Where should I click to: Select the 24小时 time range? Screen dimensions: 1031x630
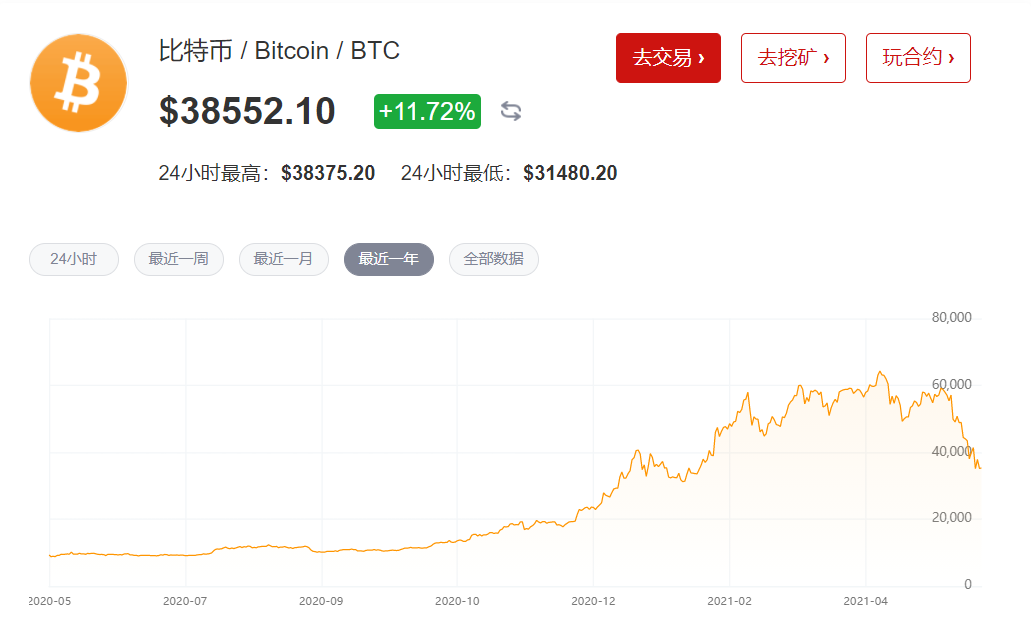73,259
